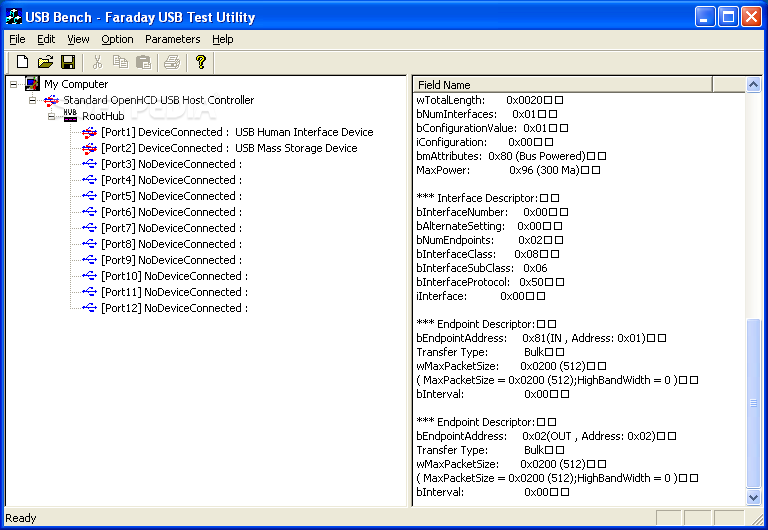Open the File menu
Image resolution: width=768 pixels, height=530 pixels.
(17, 39)
